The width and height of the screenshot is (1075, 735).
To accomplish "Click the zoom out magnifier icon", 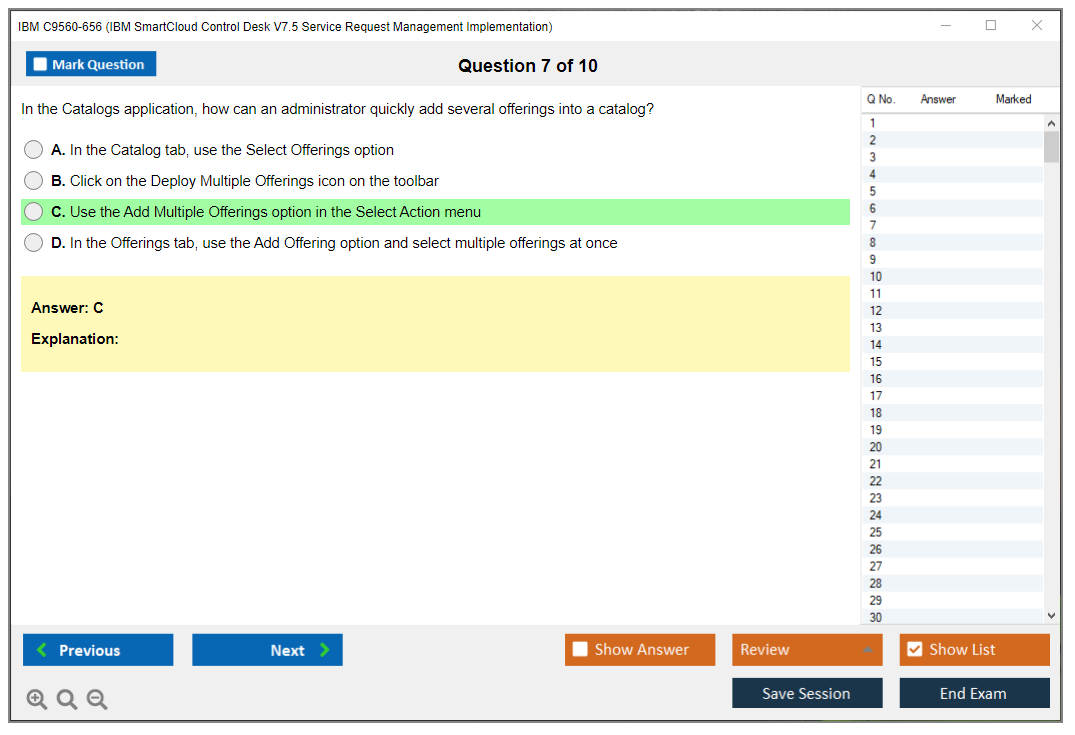I will [x=97, y=700].
